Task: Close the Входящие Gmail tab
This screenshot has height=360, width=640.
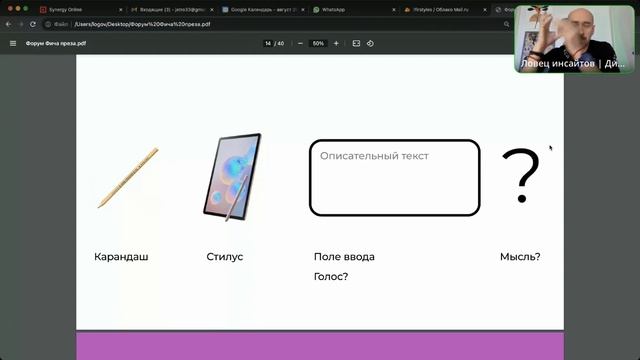Action: point(212,9)
